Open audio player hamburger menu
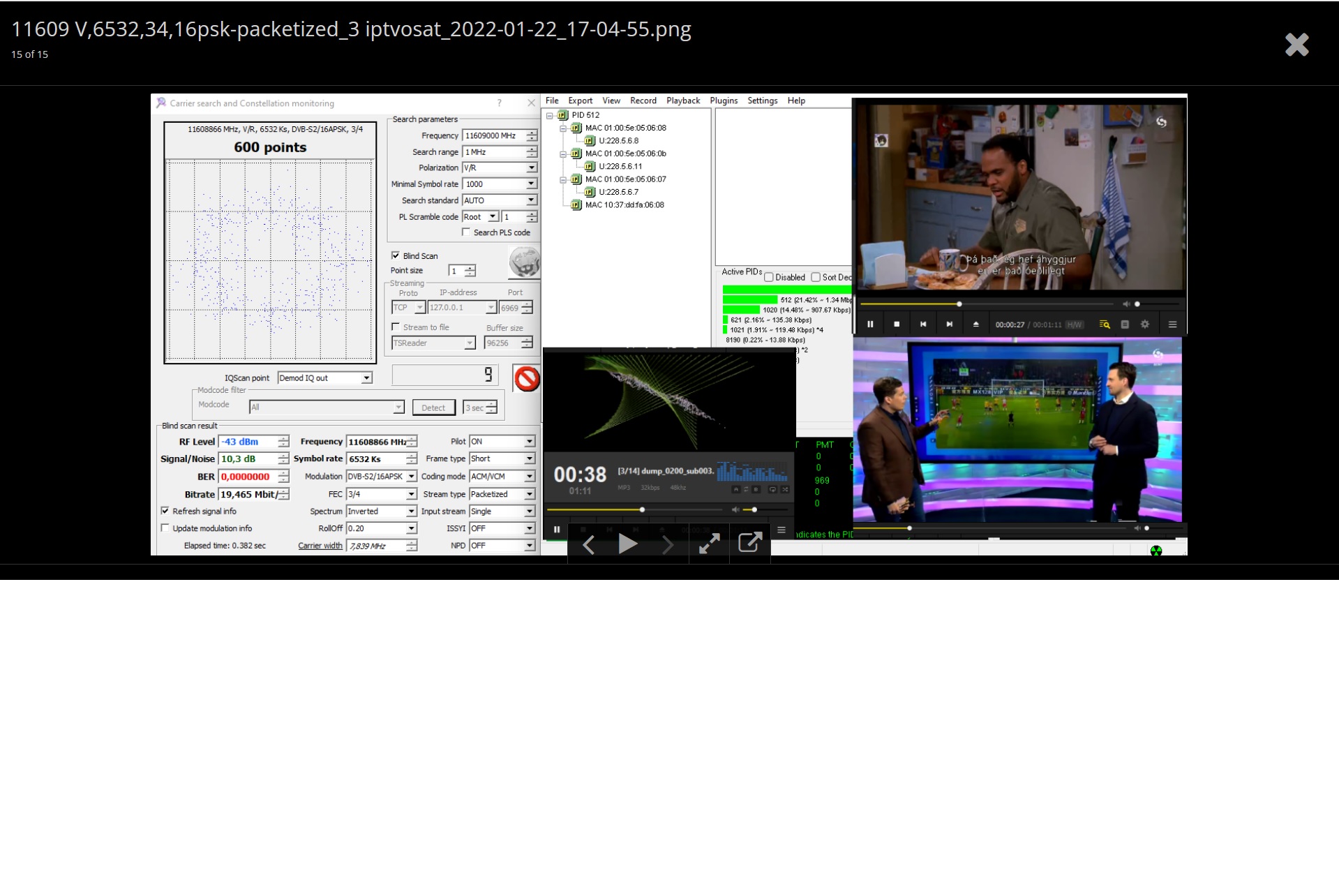Screen dimensions: 1339x896 click(x=781, y=530)
